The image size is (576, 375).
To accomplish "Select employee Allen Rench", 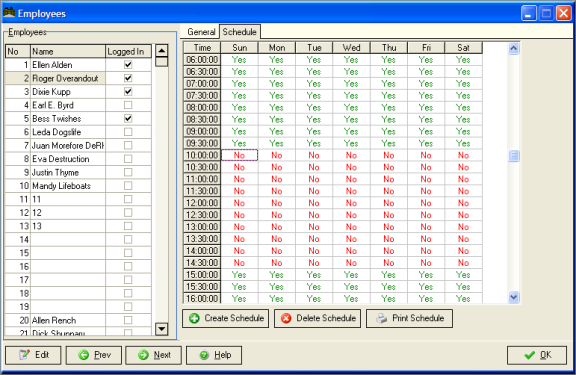I will tap(68, 320).
